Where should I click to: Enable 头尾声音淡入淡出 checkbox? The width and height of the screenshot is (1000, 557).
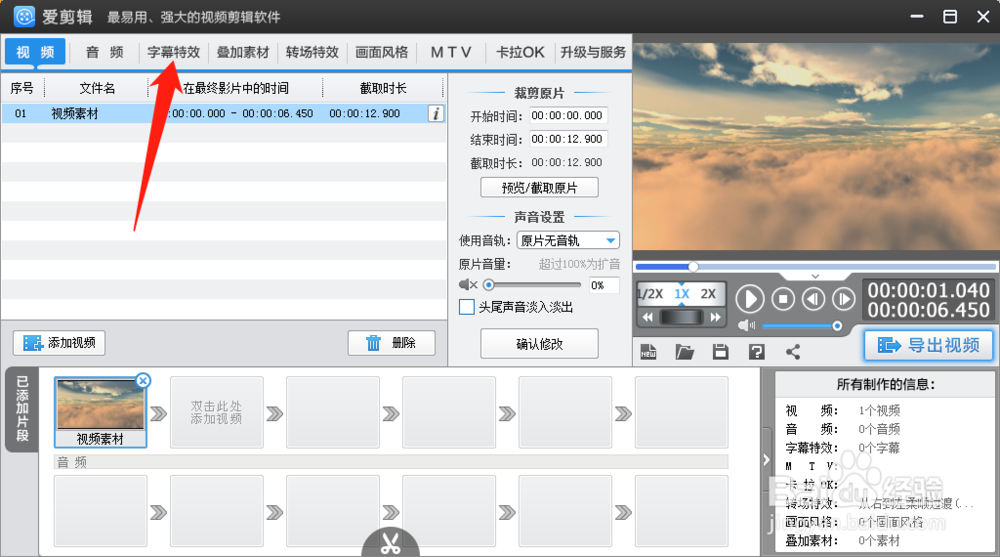tap(467, 307)
